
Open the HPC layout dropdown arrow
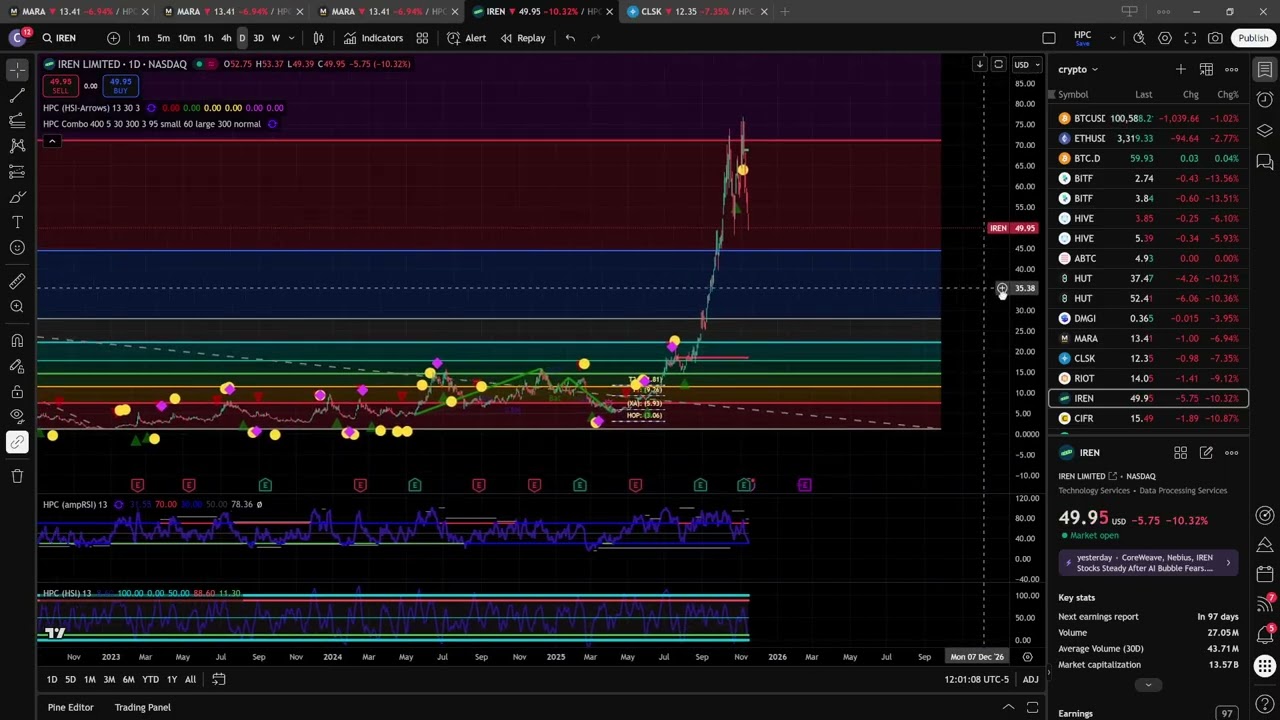[x=1112, y=38]
